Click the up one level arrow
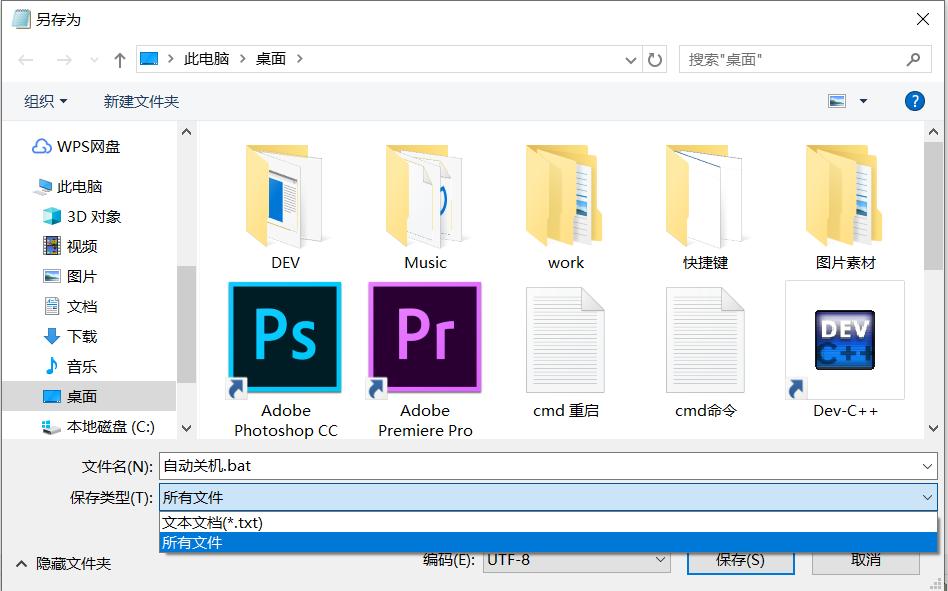Image resolution: width=948 pixels, height=591 pixels. click(120, 60)
